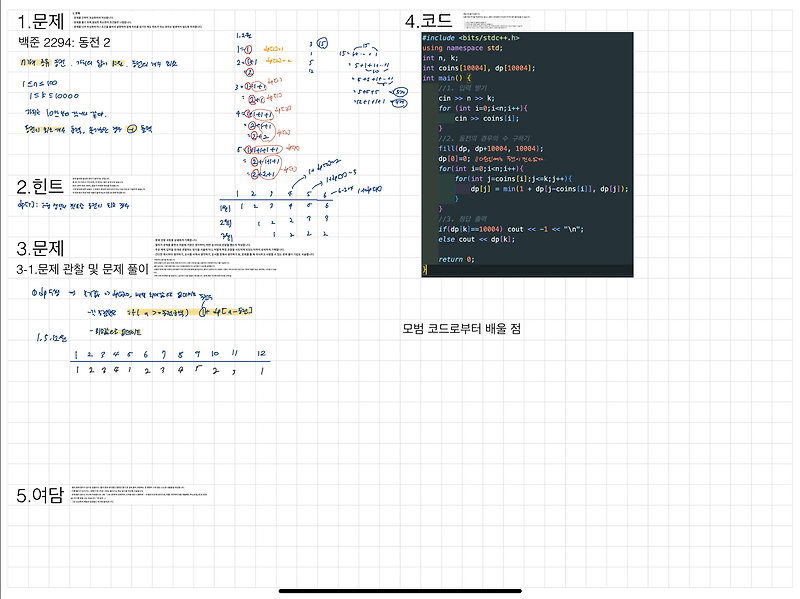Select the "모범 코드로부터 배울 점" text
The image size is (800, 599).
[x=462, y=329]
